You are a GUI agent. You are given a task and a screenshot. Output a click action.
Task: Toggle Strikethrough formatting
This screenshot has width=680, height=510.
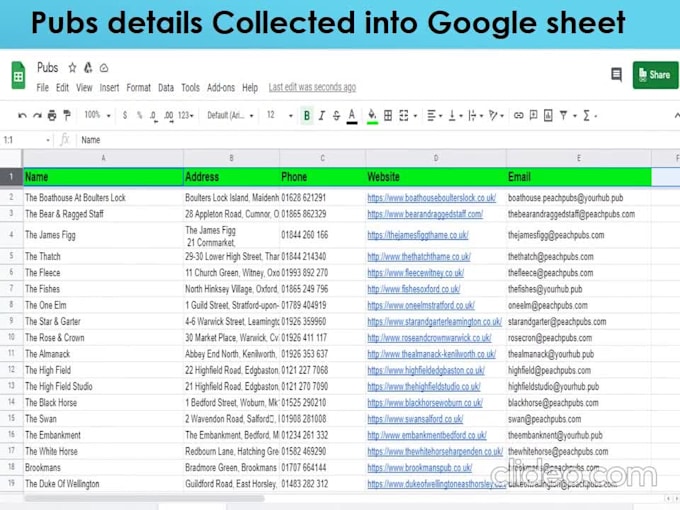337,115
